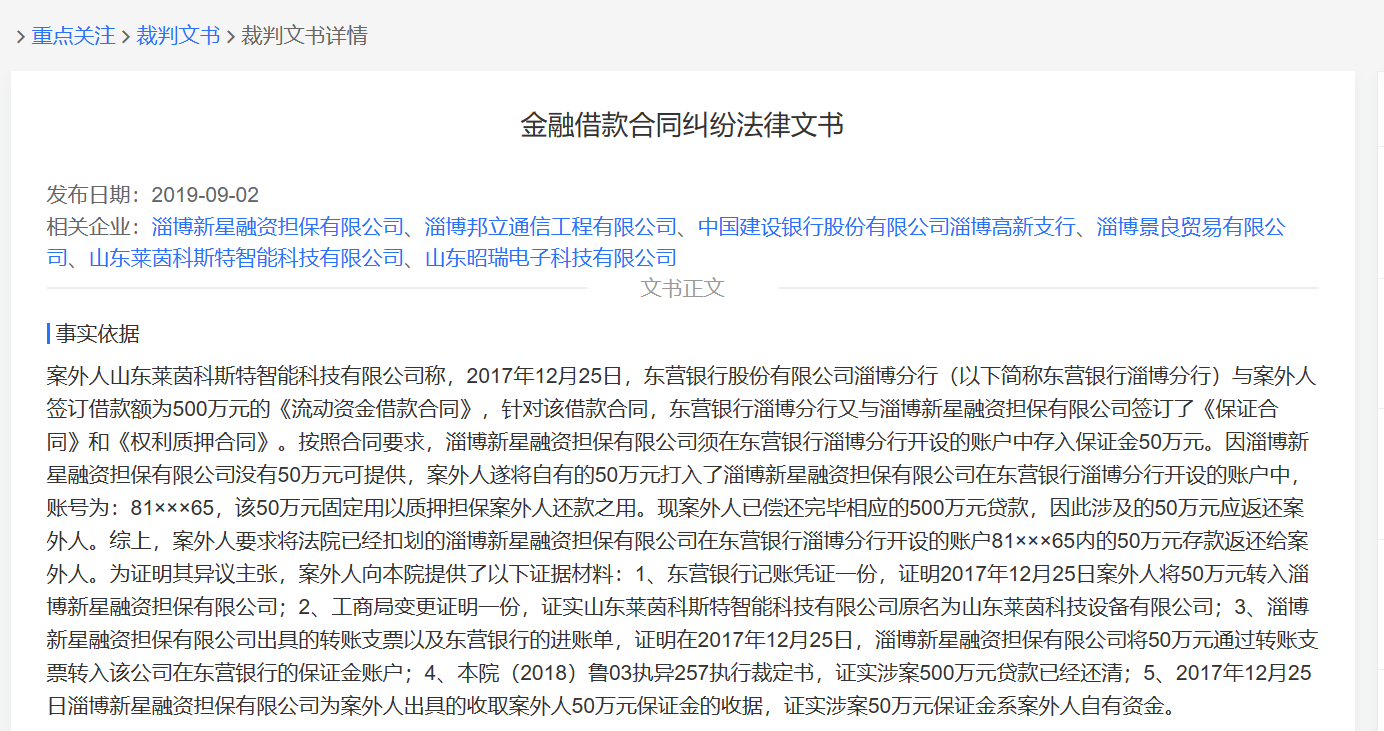Image resolution: width=1384 pixels, height=731 pixels.
Task: Click the breadcrumb chevron before 重点关注
Action: coord(20,37)
